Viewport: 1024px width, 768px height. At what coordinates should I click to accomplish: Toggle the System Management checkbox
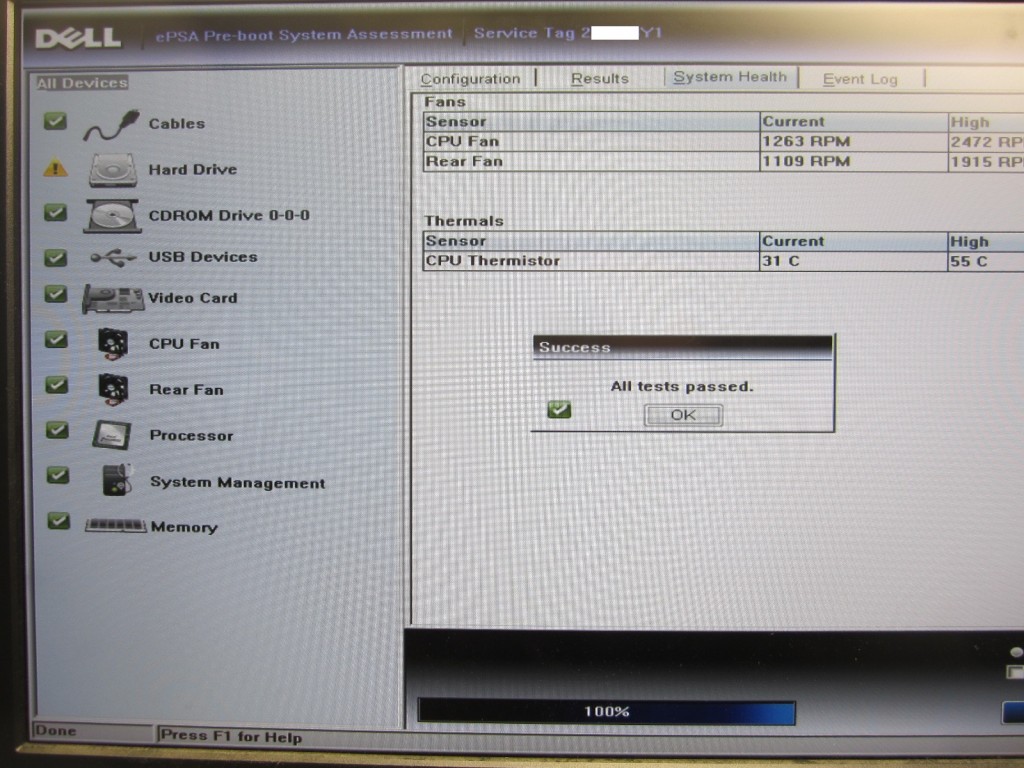(58, 475)
